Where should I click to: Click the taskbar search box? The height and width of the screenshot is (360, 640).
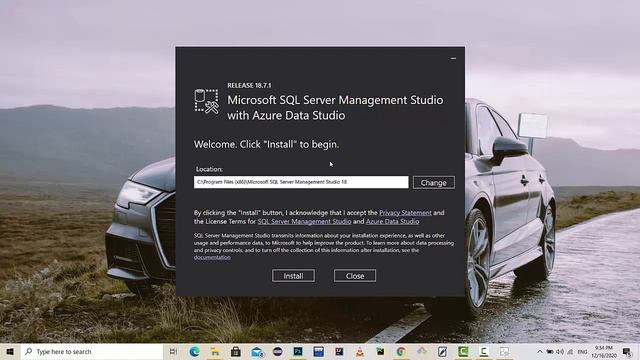92,351
